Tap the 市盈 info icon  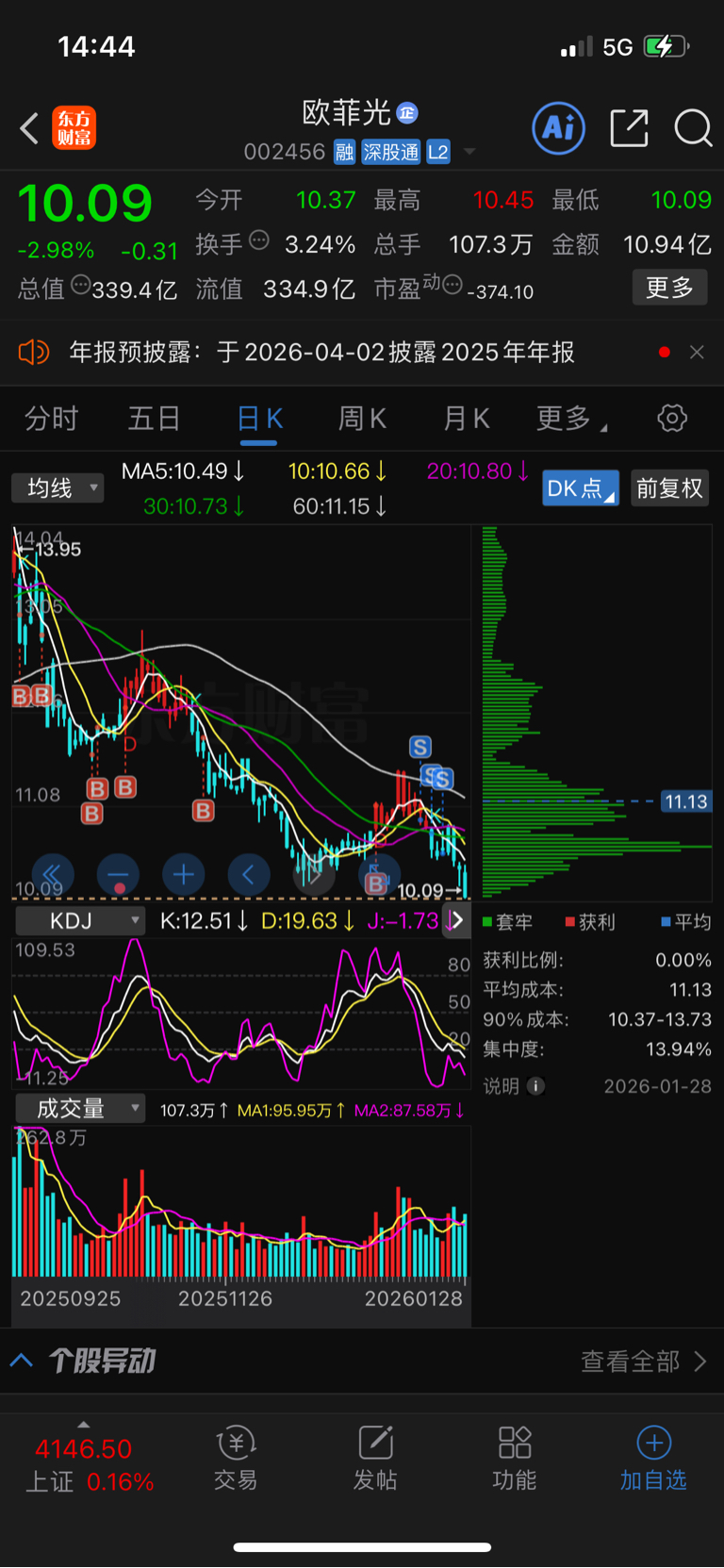(x=452, y=284)
